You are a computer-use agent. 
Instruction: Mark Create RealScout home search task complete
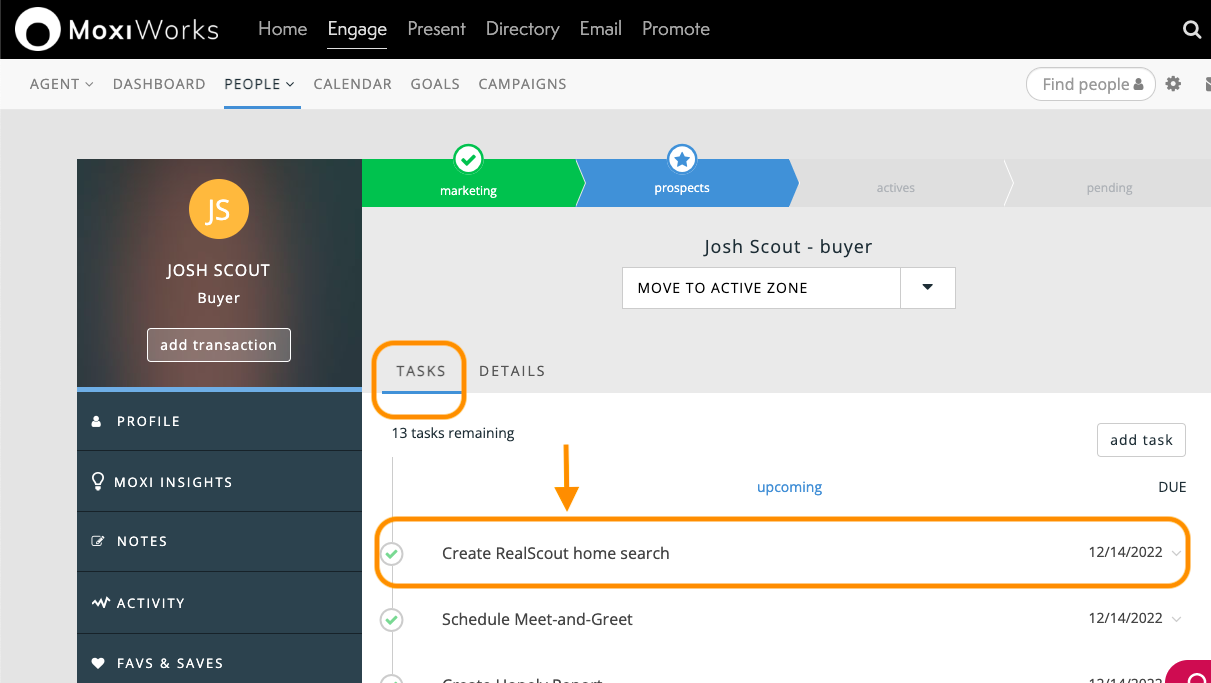tap(392, 553)
